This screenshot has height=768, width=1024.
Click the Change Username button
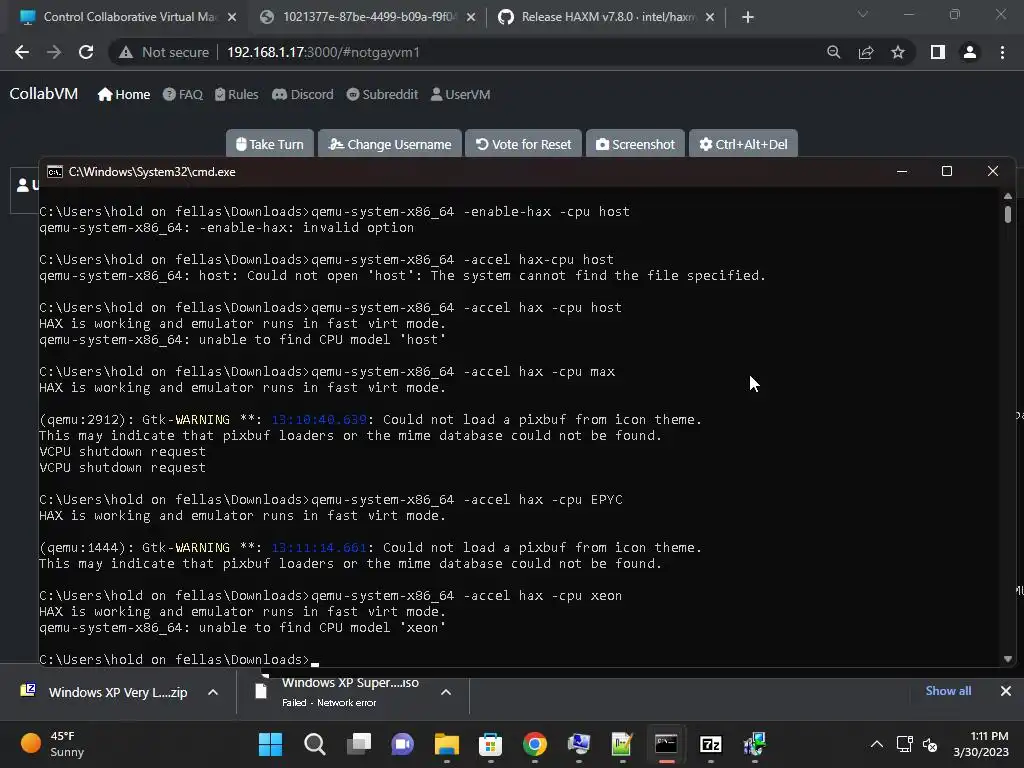(390, 144)
